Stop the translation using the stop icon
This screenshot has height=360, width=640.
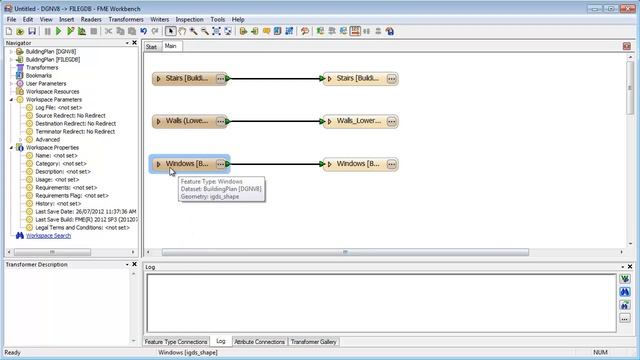(x=93, y=31)
